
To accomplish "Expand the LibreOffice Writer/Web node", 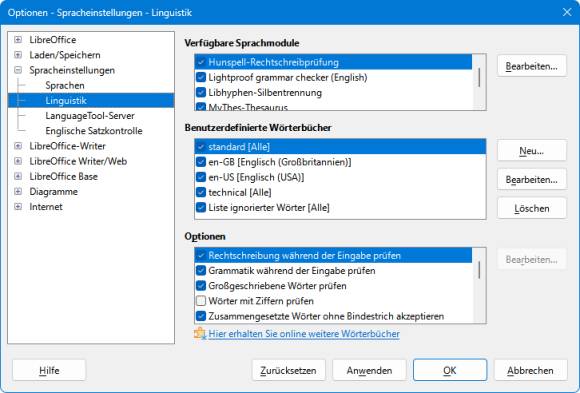I will (18, 161).
